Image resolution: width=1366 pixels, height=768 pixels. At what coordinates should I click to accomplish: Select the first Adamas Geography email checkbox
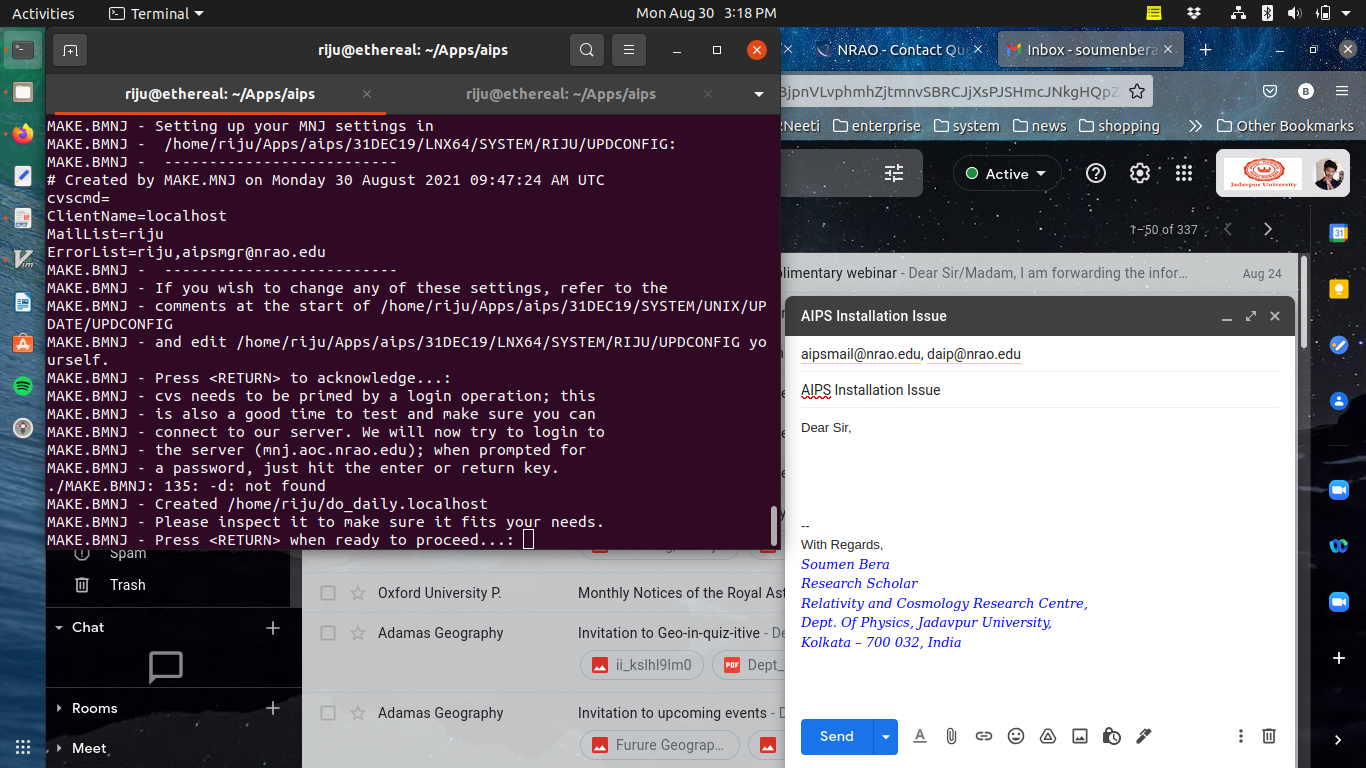pyautogui.click(x=328, y=633)
